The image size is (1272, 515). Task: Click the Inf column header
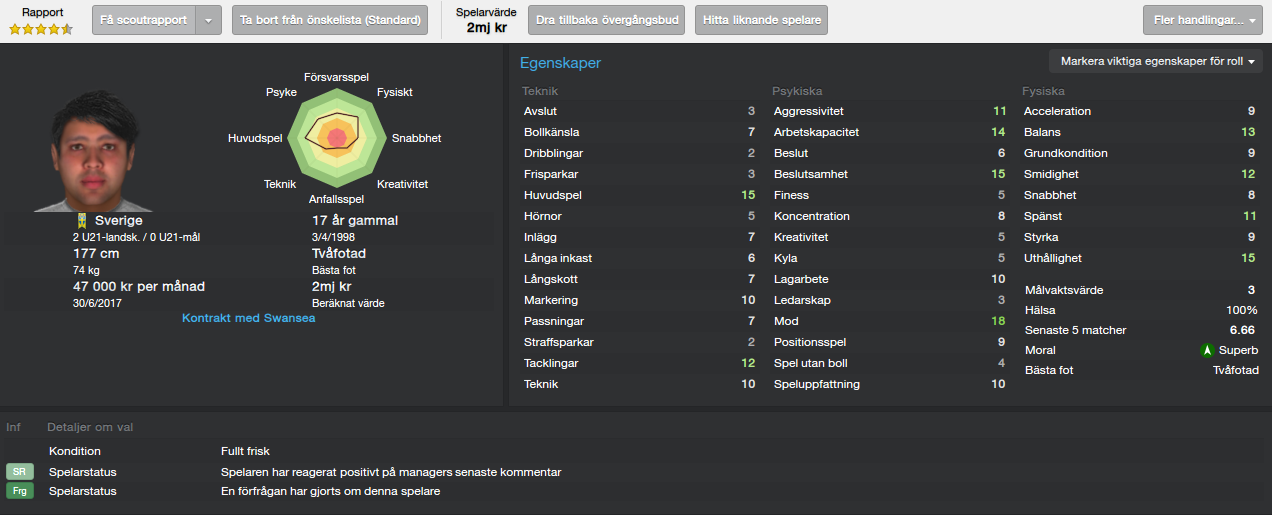13,427
